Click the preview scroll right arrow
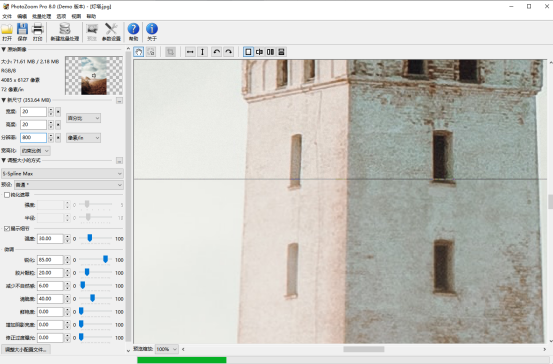This screenshot has height=364, width=553. pyautogui.click(x=545, y=349)
